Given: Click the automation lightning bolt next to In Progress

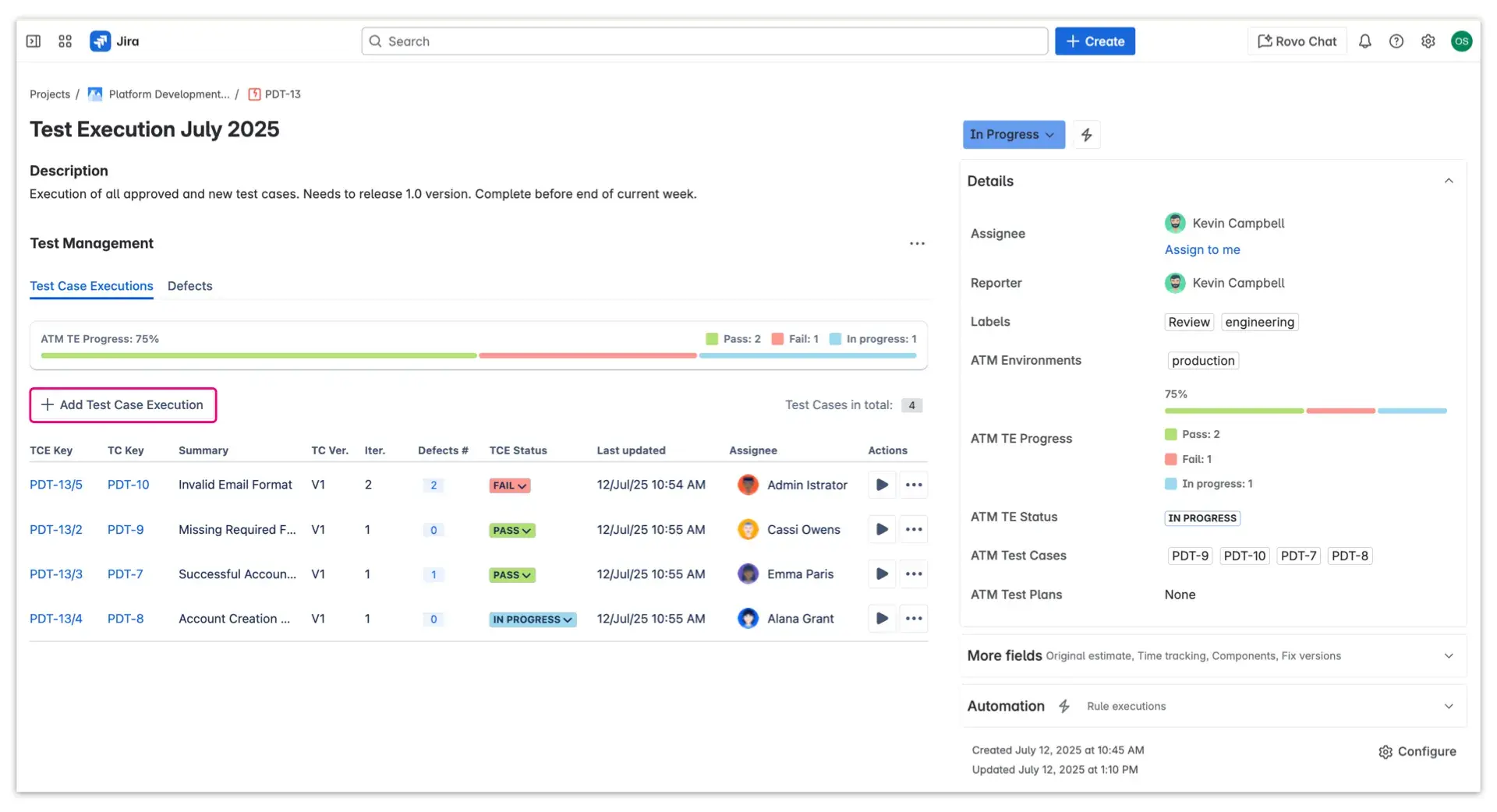Looking at the screenshot, I should point(1087,134).
